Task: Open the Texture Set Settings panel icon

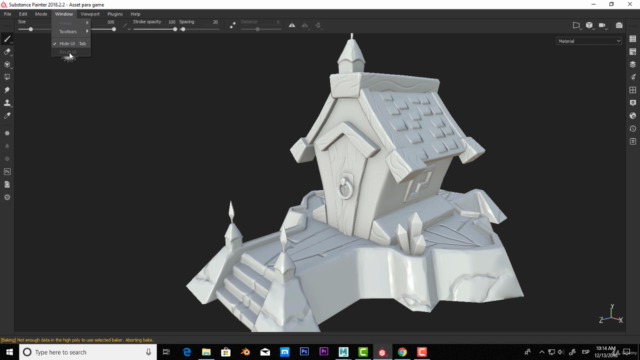Action: click(x=633, y=52)
